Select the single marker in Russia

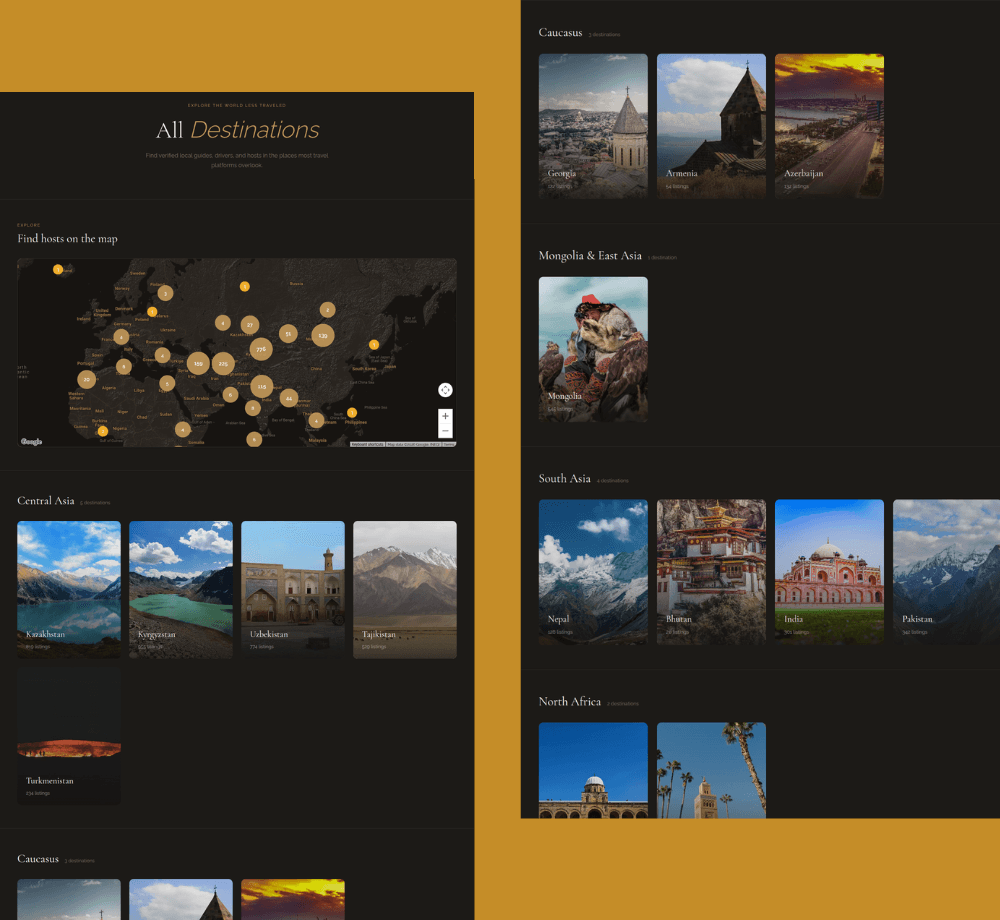pyautogui.click(x=244, y=286)
